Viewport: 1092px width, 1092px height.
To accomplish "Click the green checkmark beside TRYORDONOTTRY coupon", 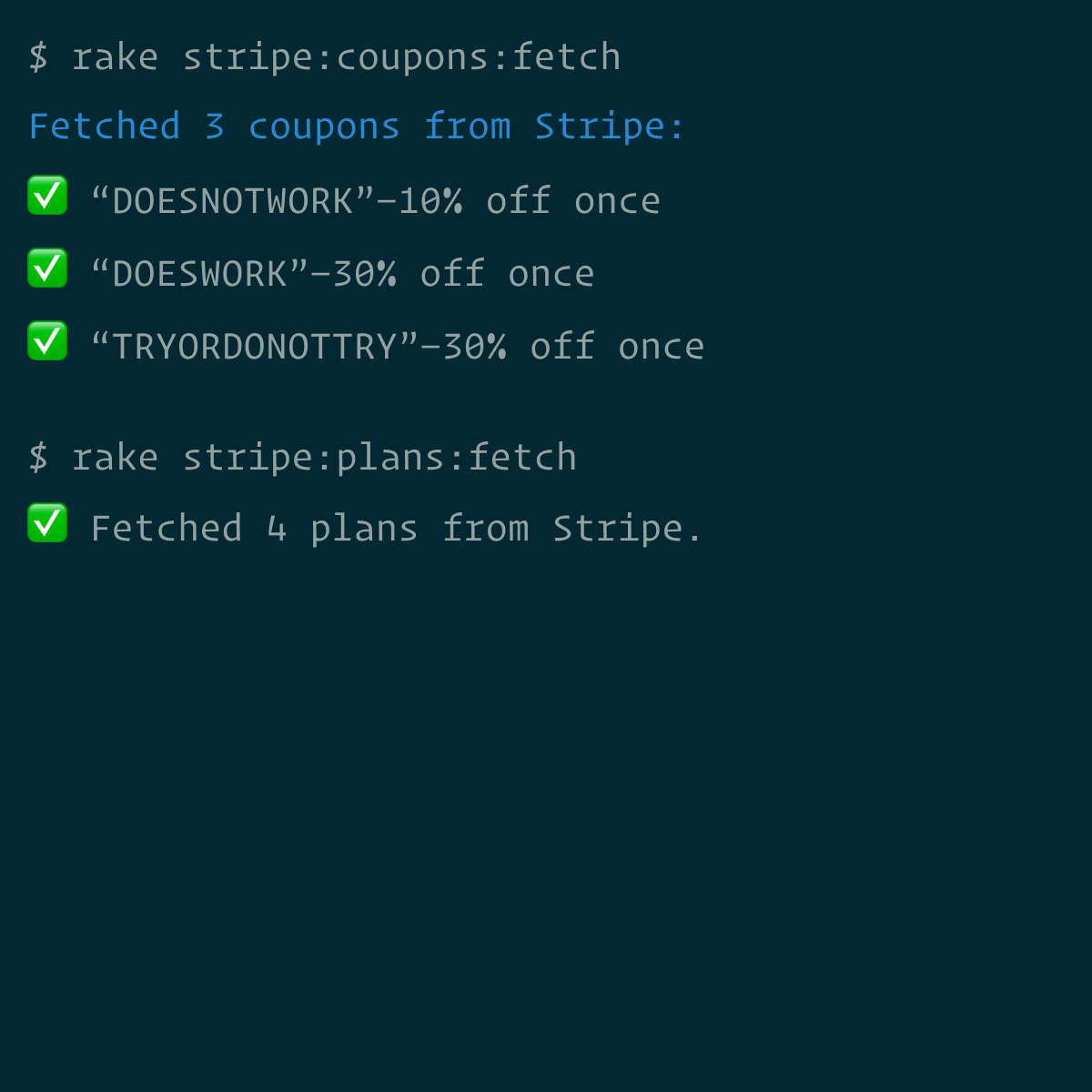I will point(47,341).
